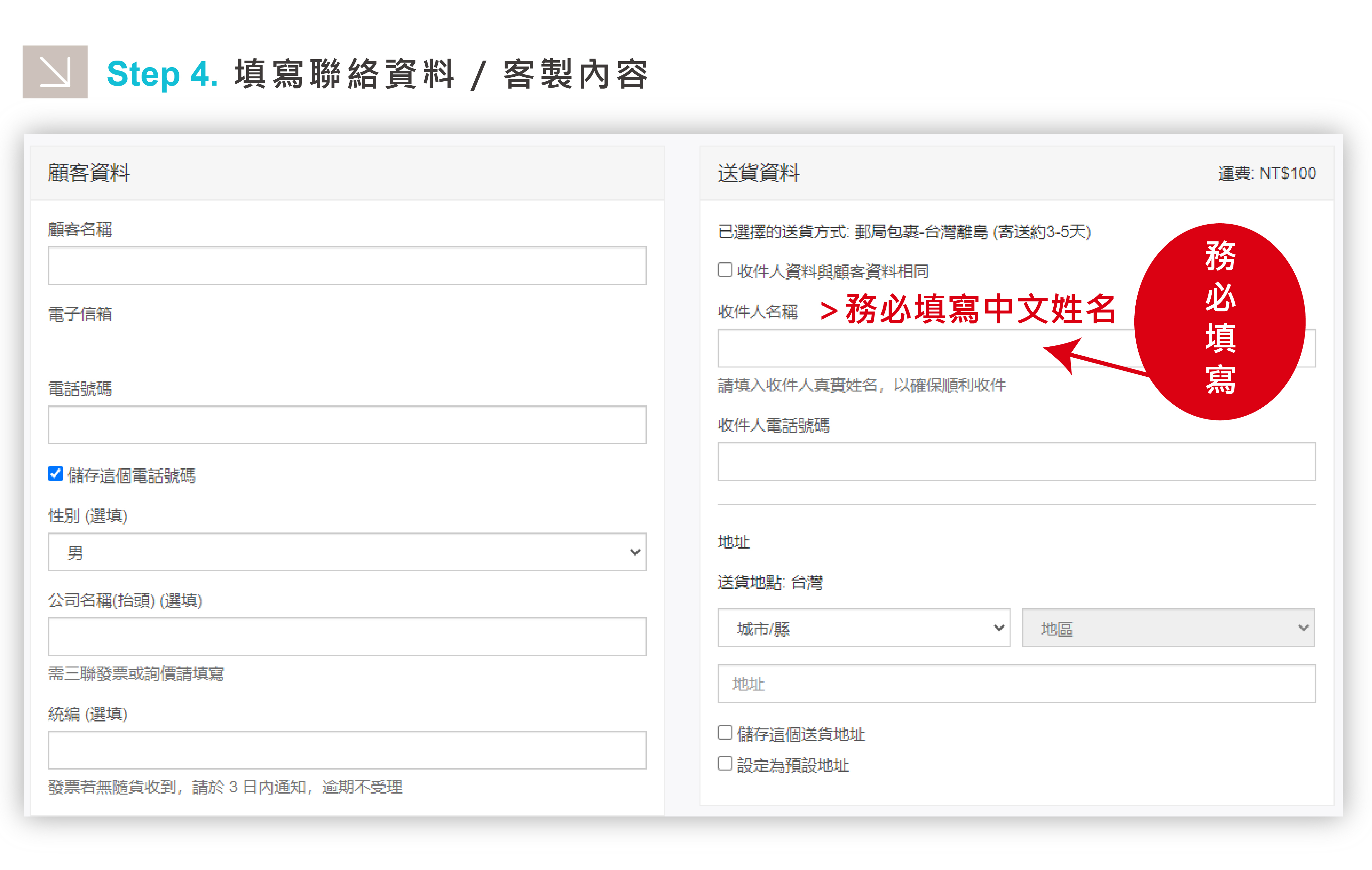Tick 設定為預設地址 checkbox
Viewport: 1372px width, 870px height.
pos(725,763)
